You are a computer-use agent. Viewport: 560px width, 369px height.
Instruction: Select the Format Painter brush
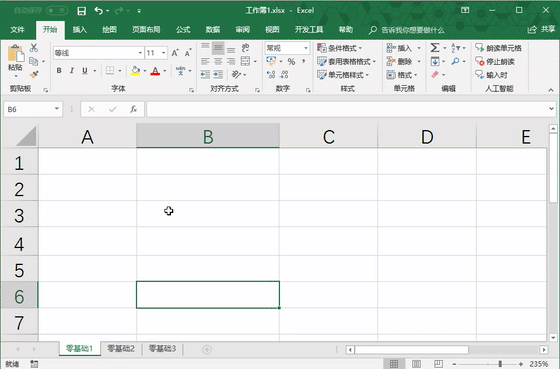pos(34,74)
